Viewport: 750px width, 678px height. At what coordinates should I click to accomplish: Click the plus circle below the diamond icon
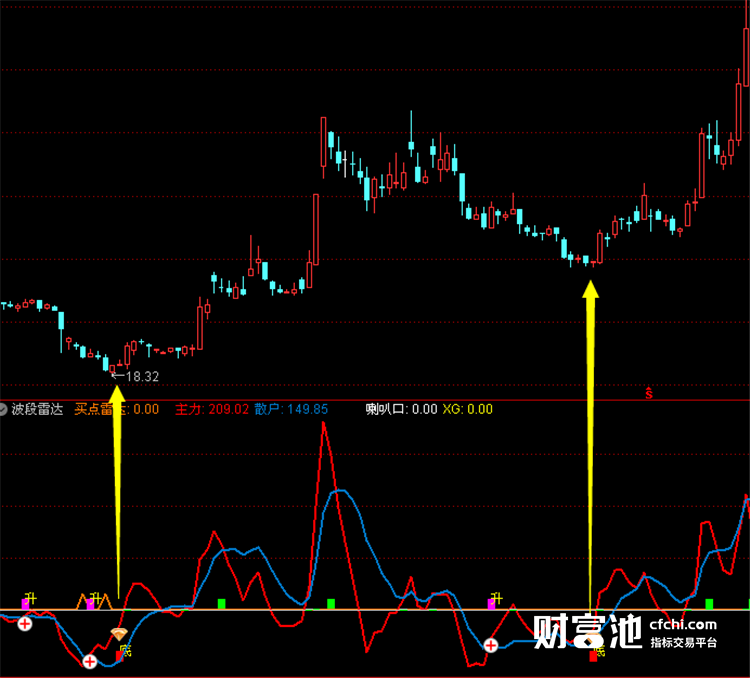click(x=89, y=662)
